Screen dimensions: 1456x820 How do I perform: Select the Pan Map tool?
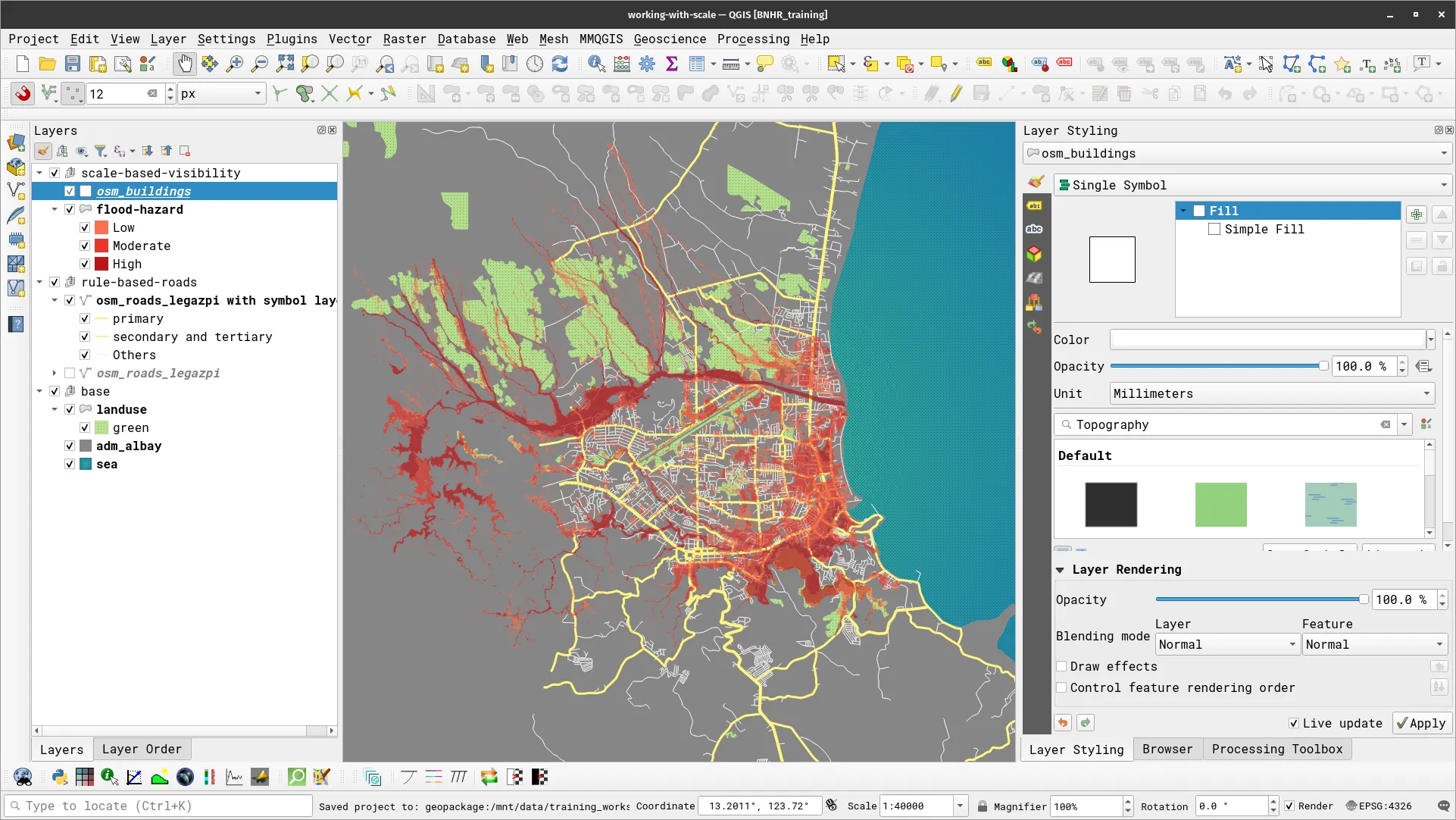[185, 64]
